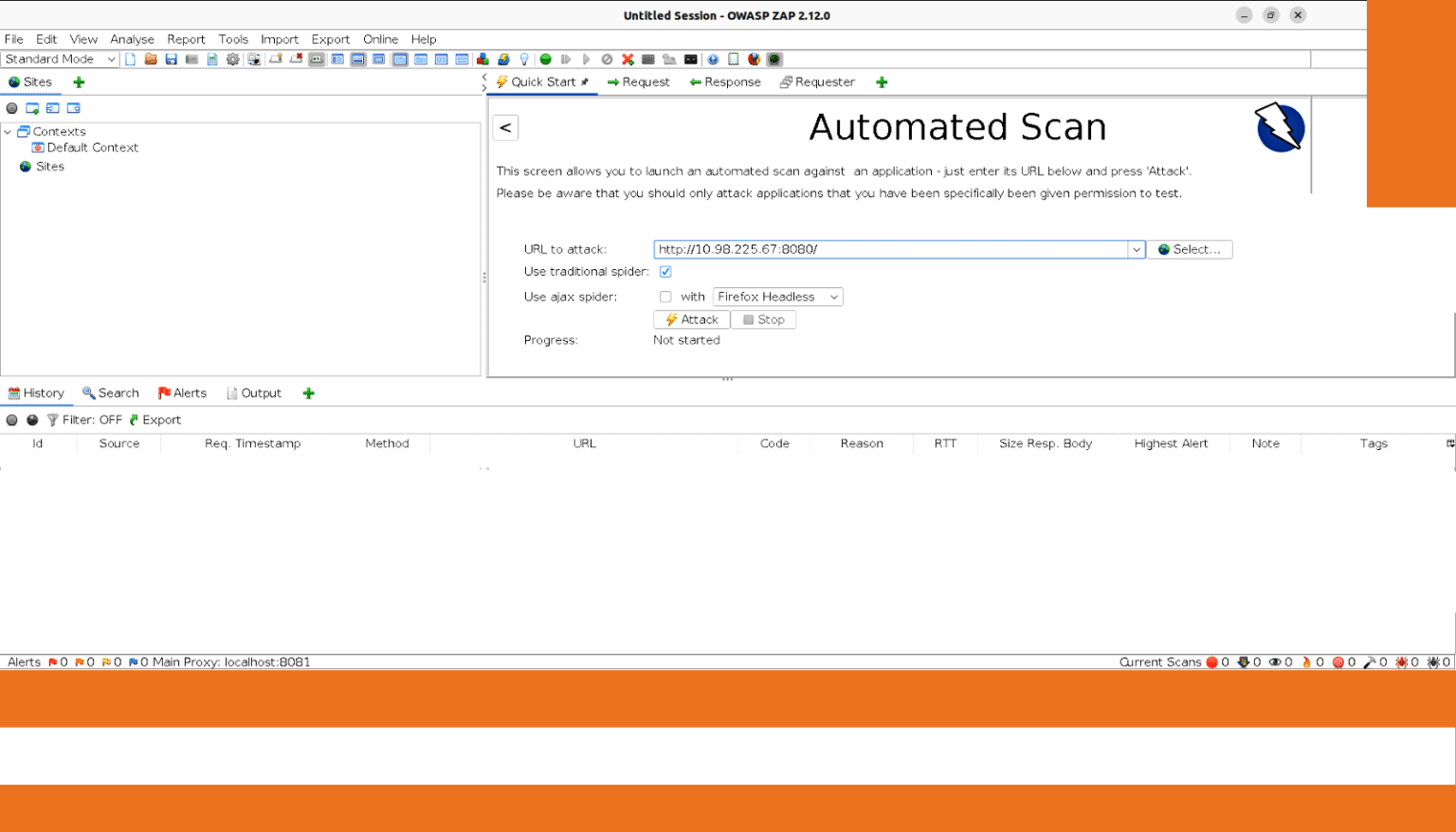Open a session with the folder icon
Image resolution: width=1456 pixels, height=832 pixels.
(151, 59)
